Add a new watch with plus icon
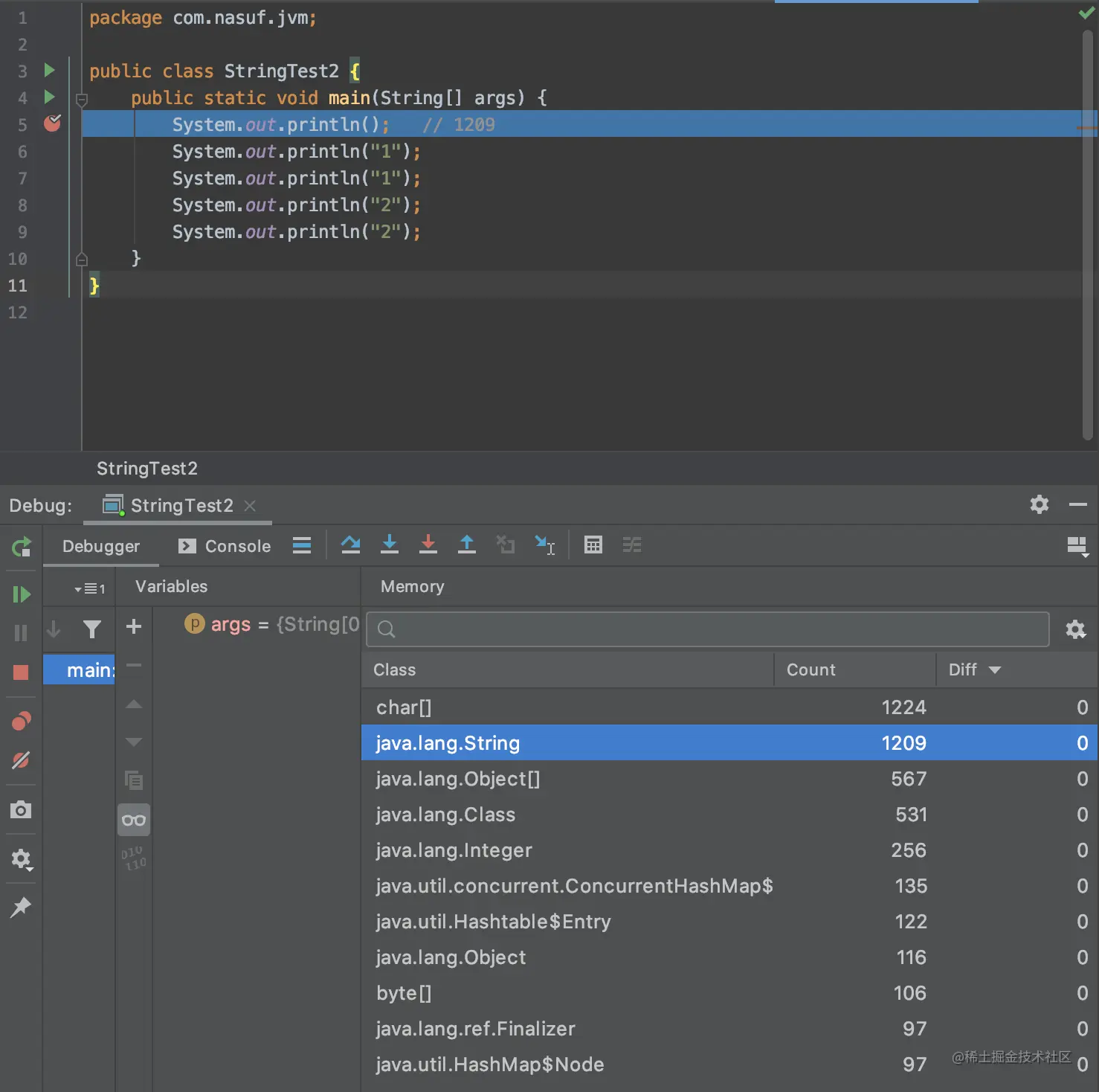 [x=134, y=626]
